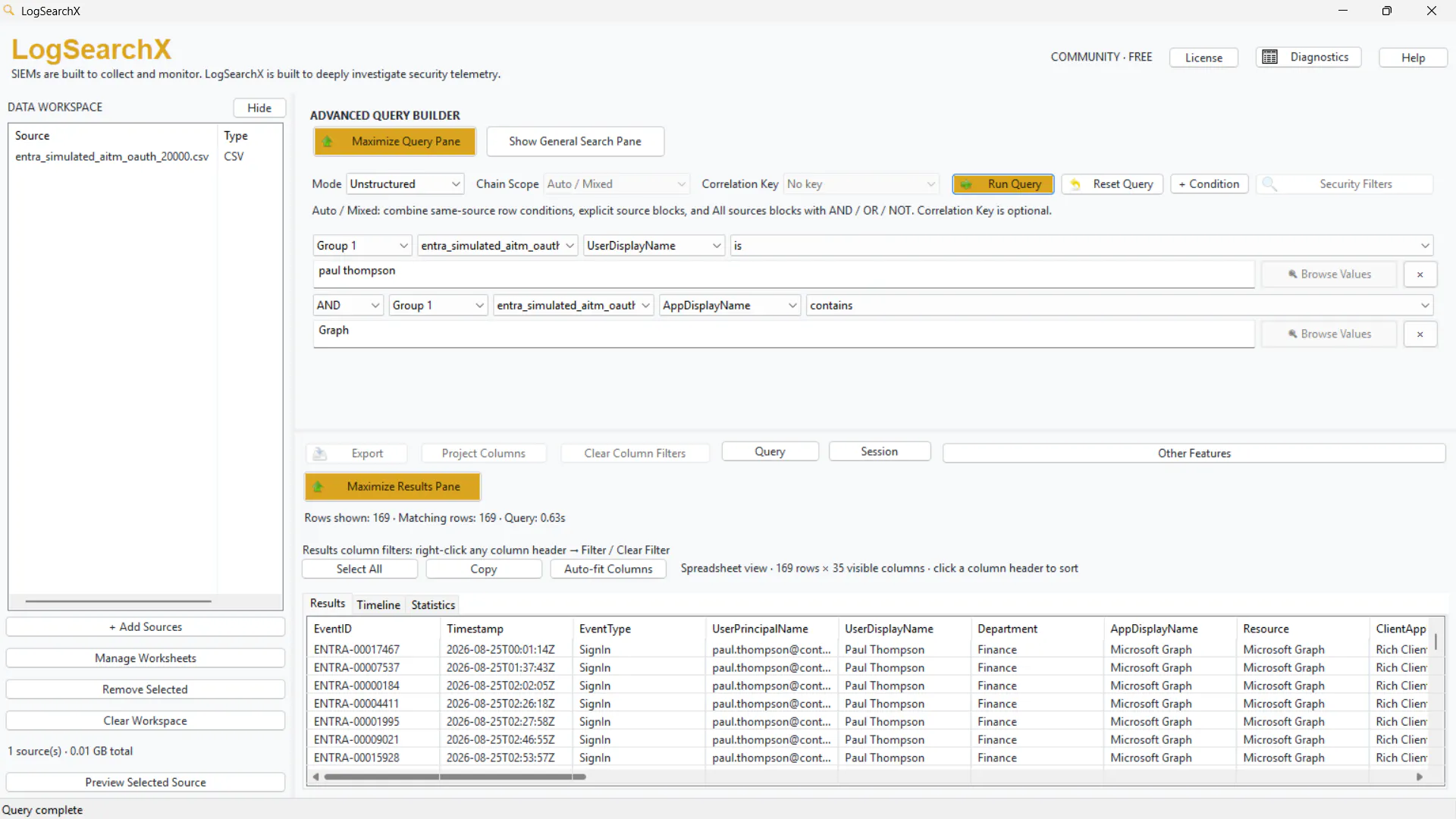Click the ENTRA-00017467 event cell
The width and height of the screenshot is (1456, 819).
coord(356,650)
